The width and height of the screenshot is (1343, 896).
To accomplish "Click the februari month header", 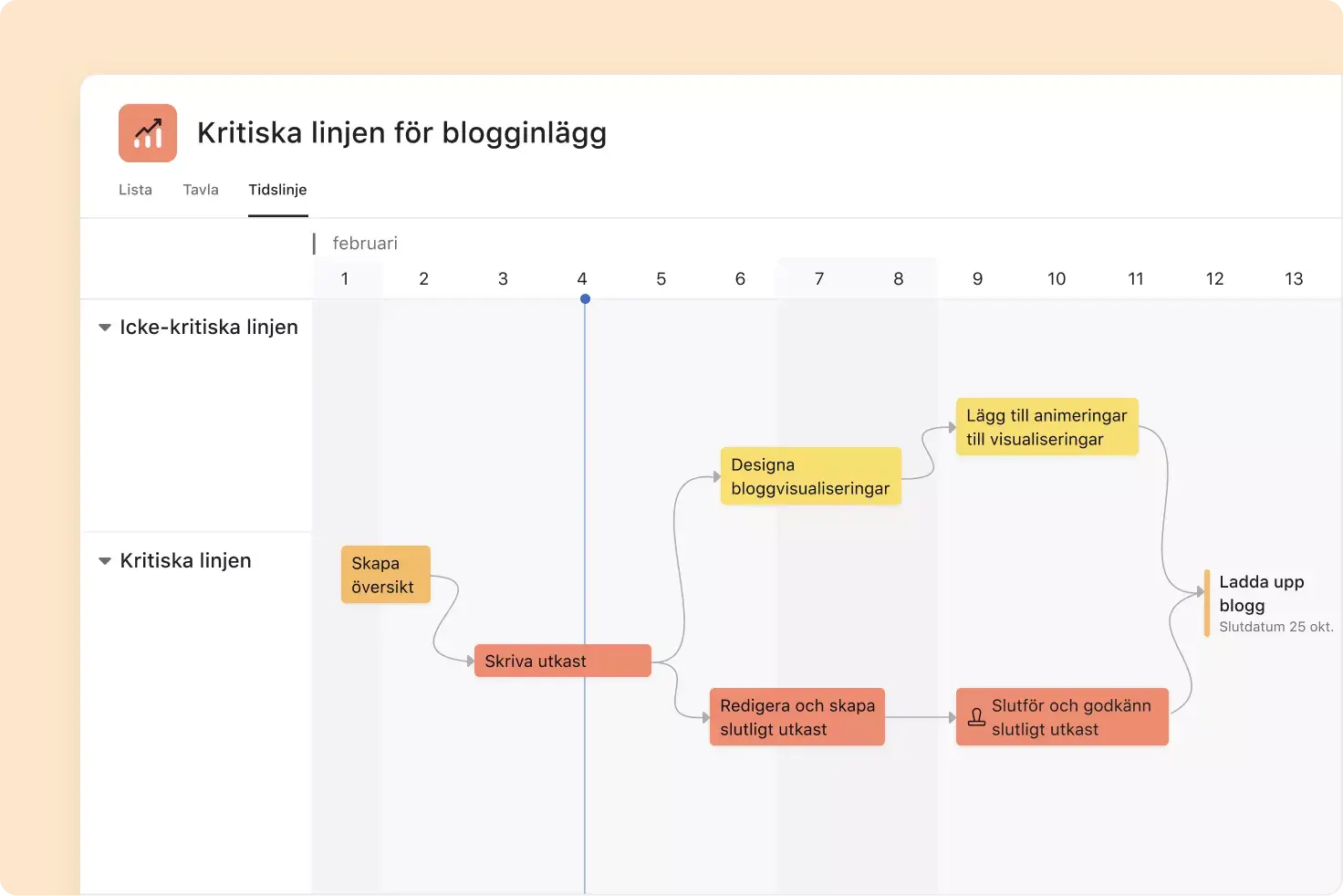I will click(x=364, y=243).
